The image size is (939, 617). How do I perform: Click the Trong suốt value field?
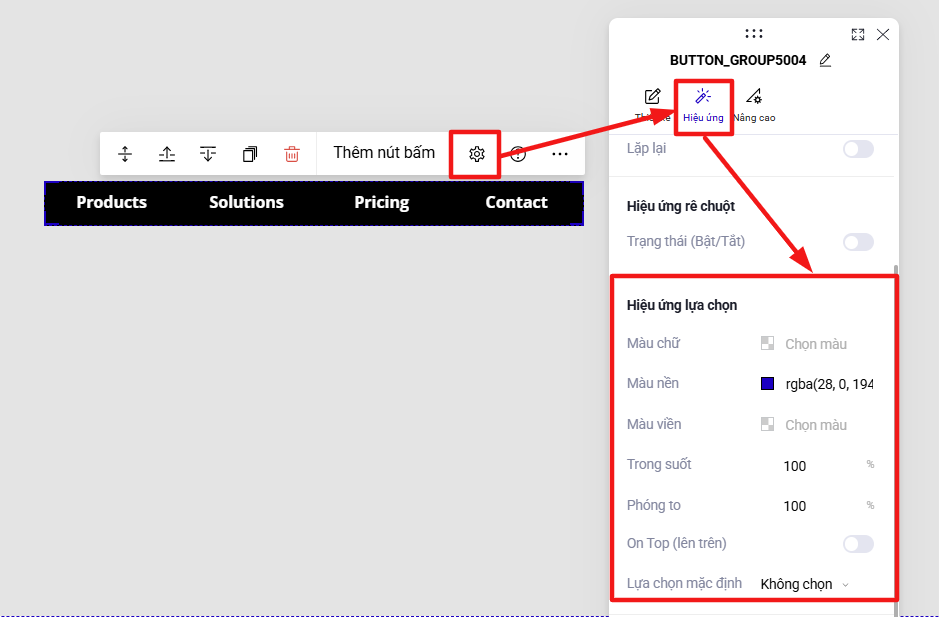[x=795, y=465]
